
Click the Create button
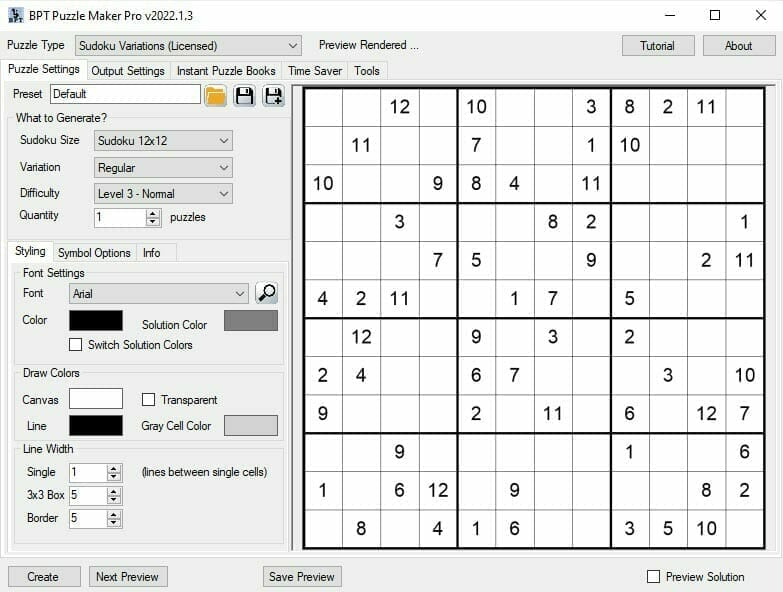pyautogui.click(x=43, y=577)
